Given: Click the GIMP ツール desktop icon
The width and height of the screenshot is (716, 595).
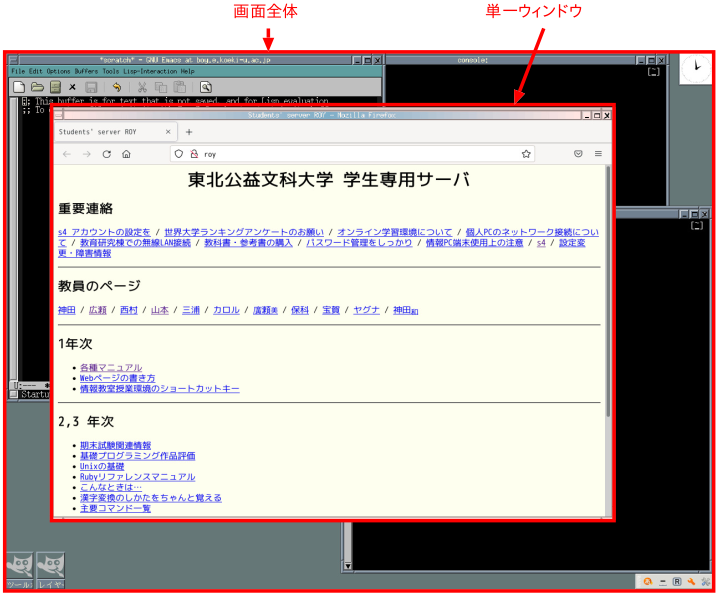Looking at the screenshot, I should pyautogui.click(x=19, y=570).
